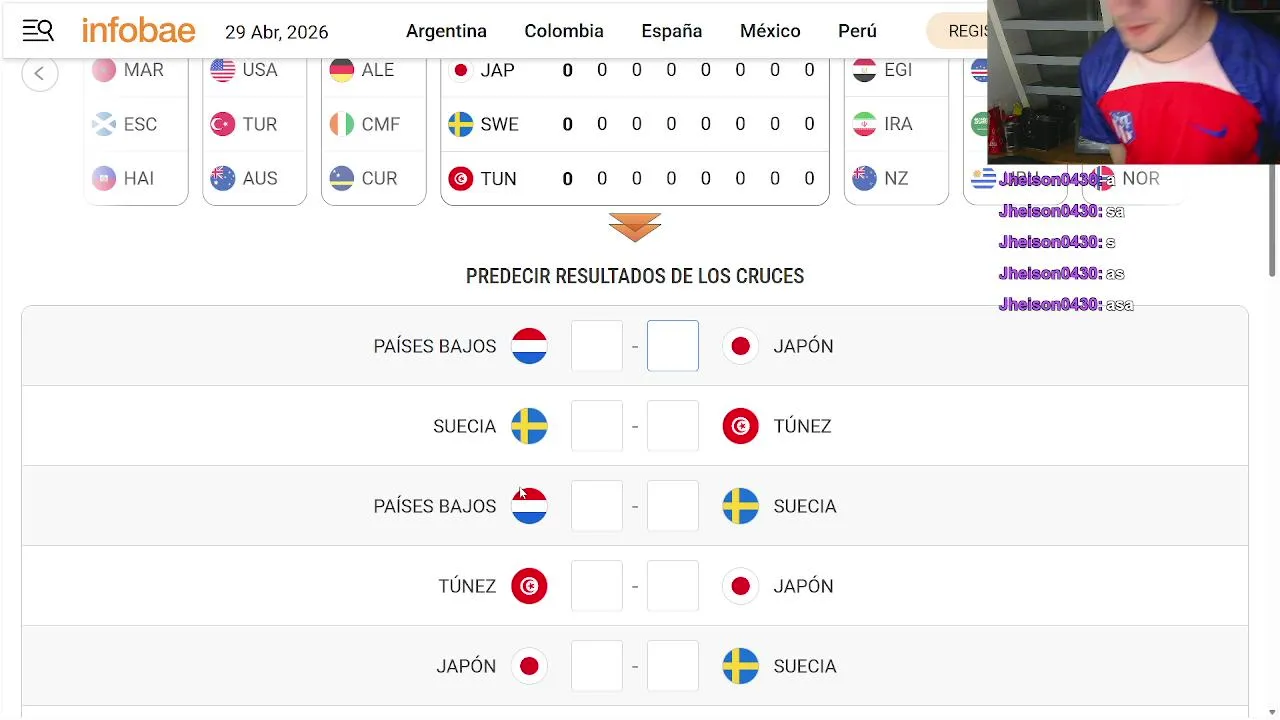Click Países Bajos flag in first match

(x=529, y=346)
